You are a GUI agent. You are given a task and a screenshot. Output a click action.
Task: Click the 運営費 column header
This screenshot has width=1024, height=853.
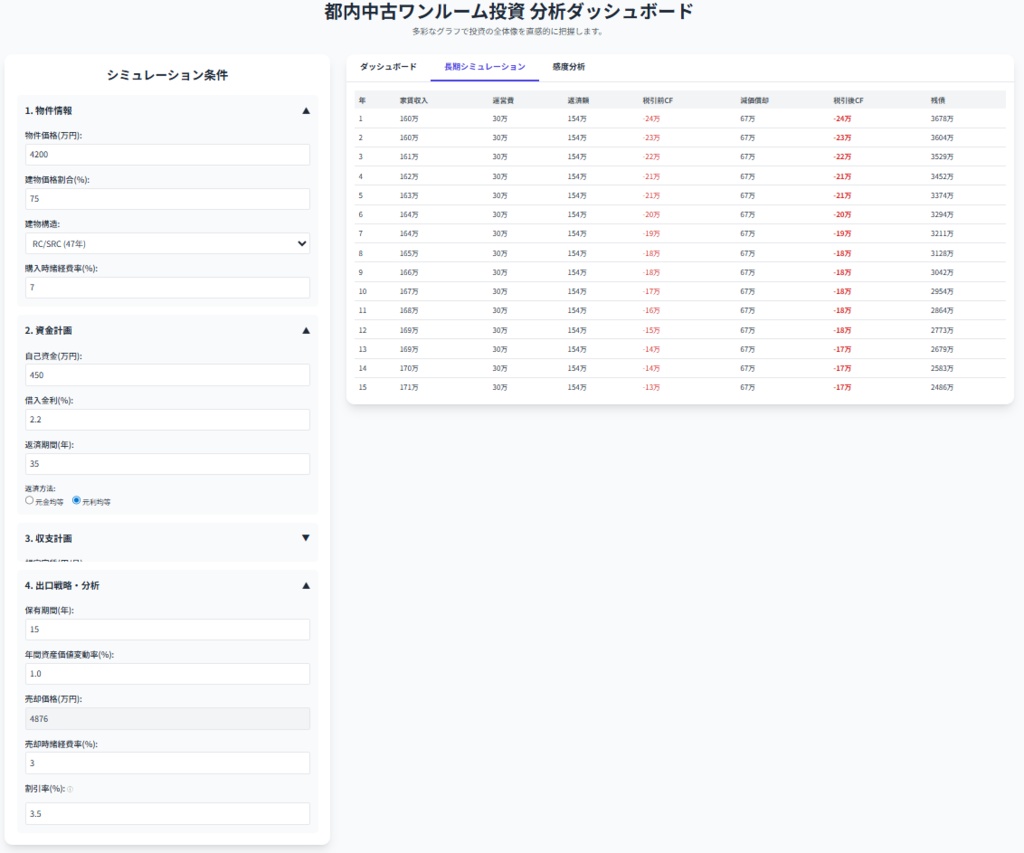(503, 101)
